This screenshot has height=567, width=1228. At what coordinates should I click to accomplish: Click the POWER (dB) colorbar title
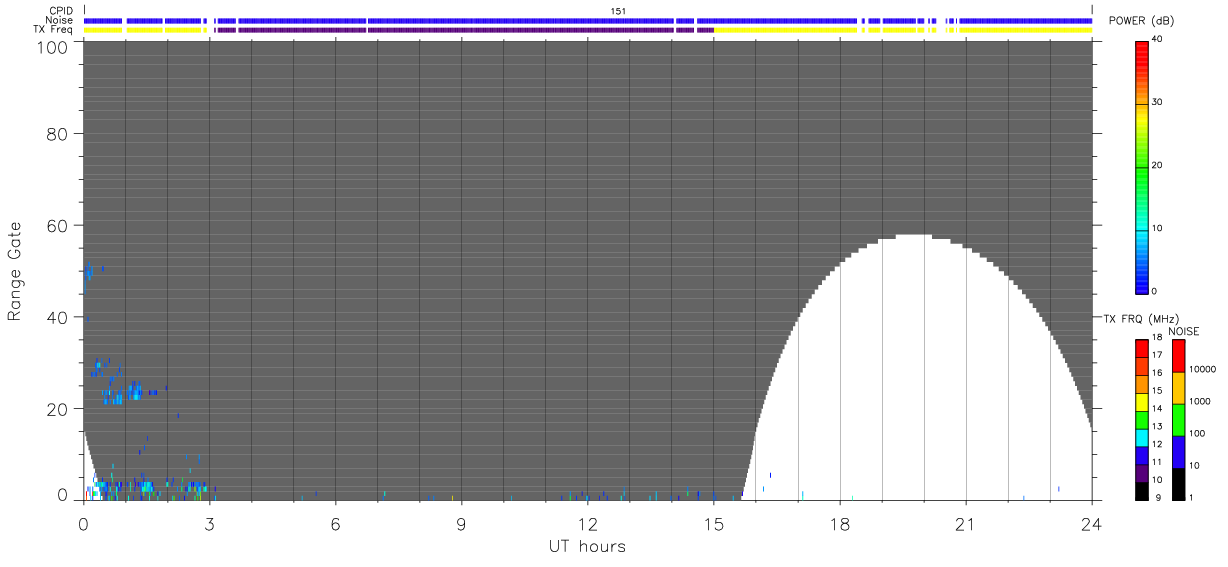1141,21
